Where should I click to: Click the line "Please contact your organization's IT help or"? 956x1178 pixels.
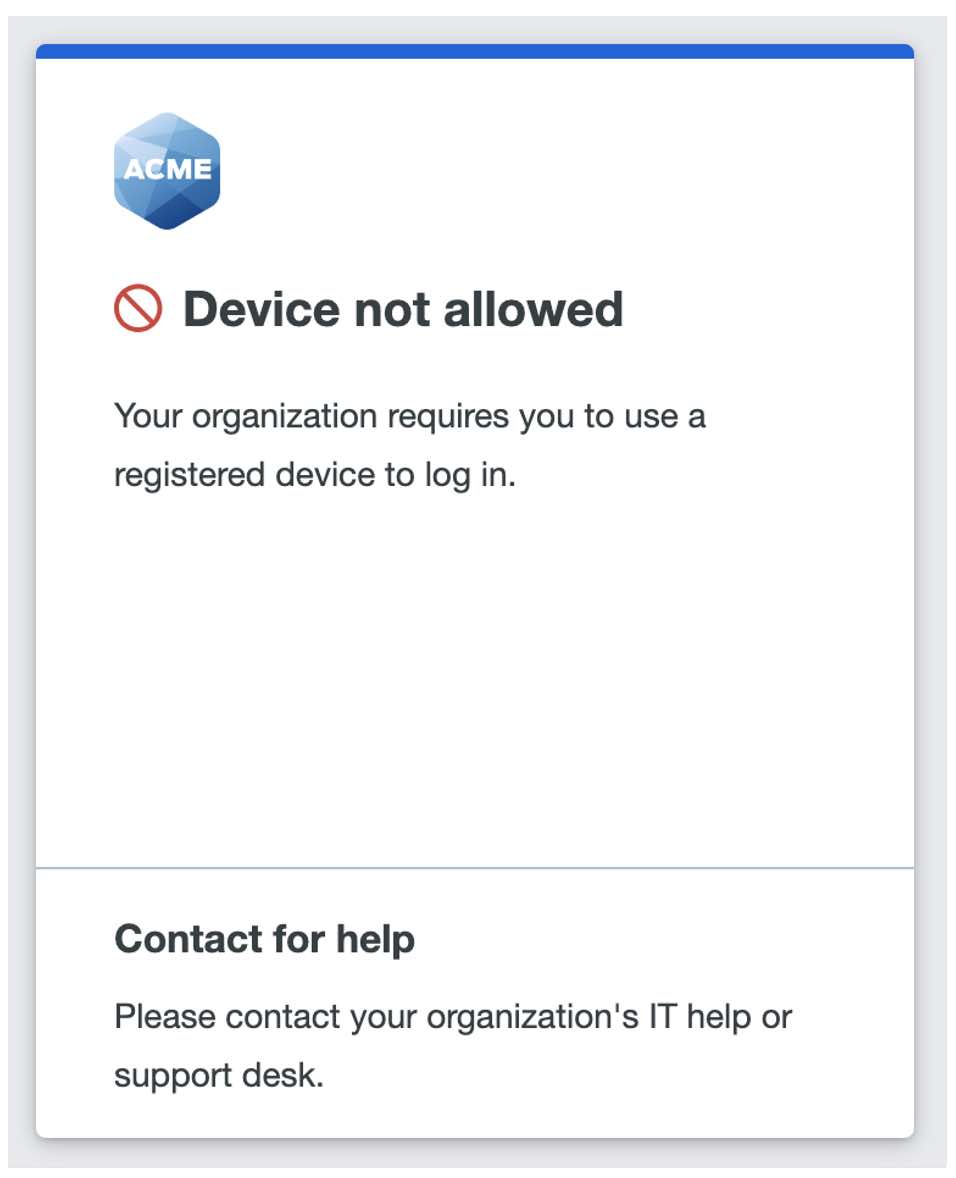[x=452, y=1017]
